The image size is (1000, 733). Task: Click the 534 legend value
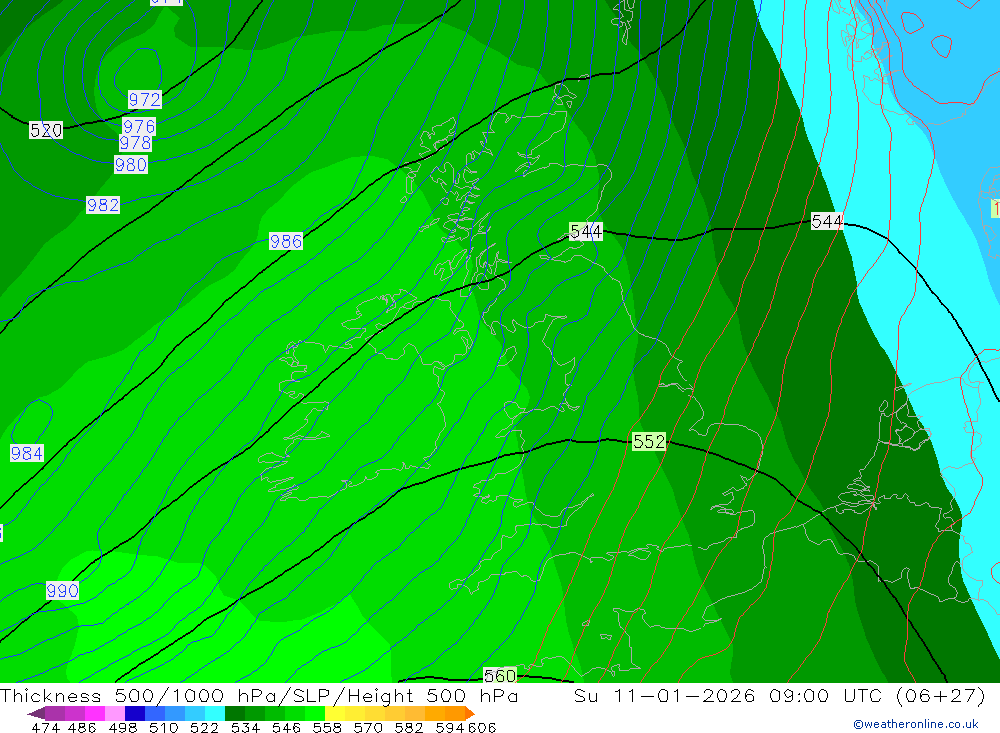click(x=246, y=727)
